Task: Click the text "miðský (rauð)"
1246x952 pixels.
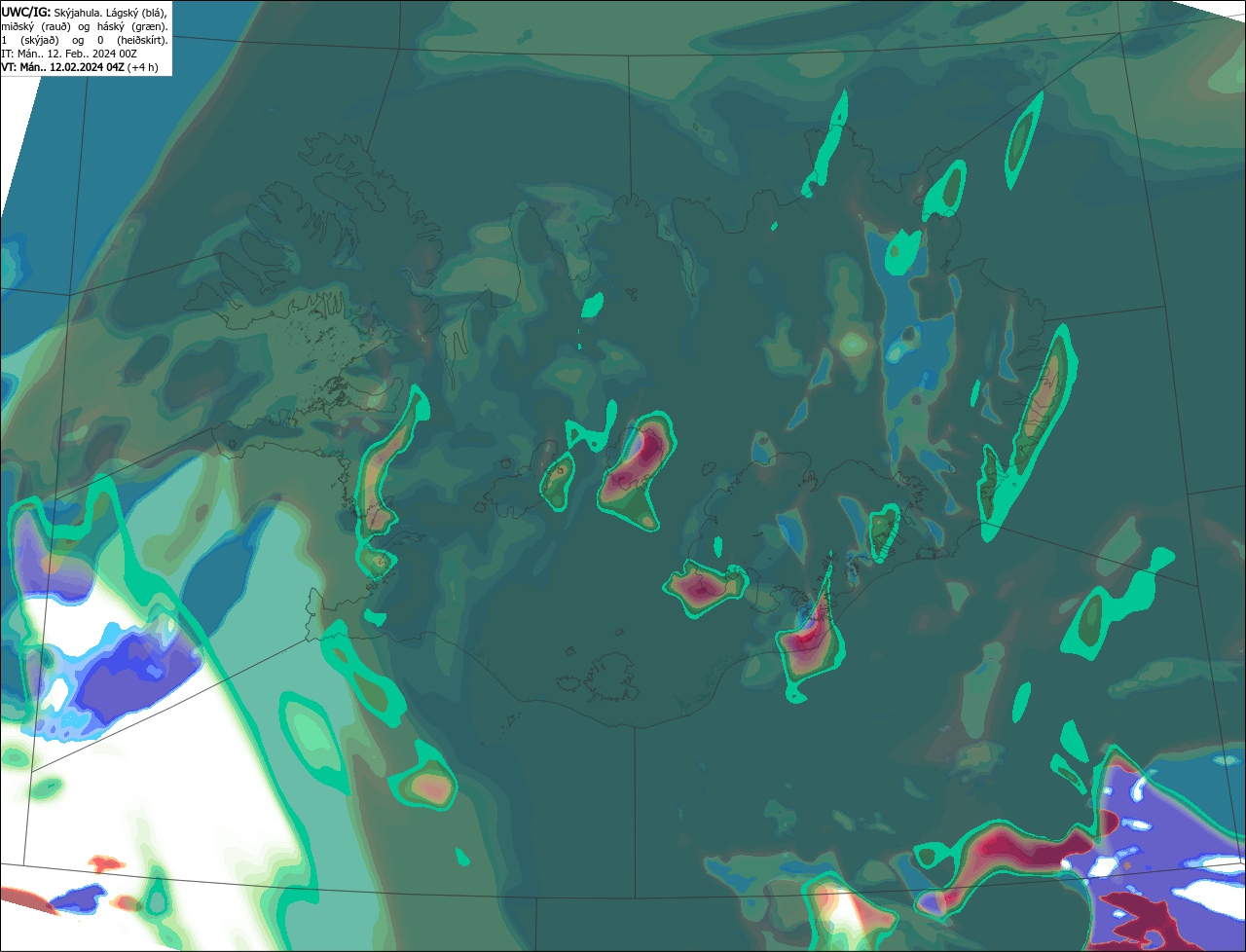Action: click(x=36, y=27)
